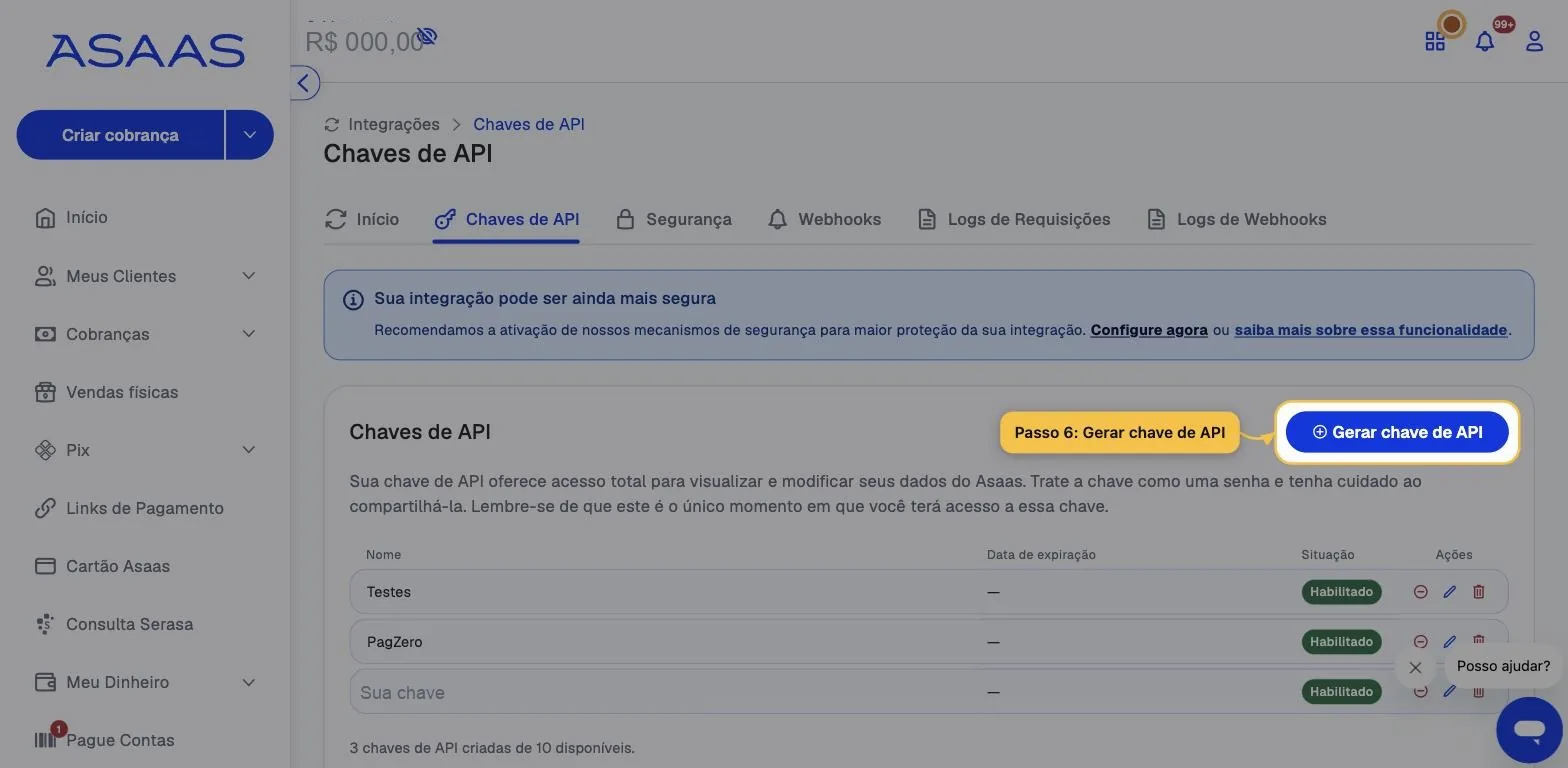Open Links de Pagamento in sidebar
The image size is (1568, 768).
click(x=145, y=508)
